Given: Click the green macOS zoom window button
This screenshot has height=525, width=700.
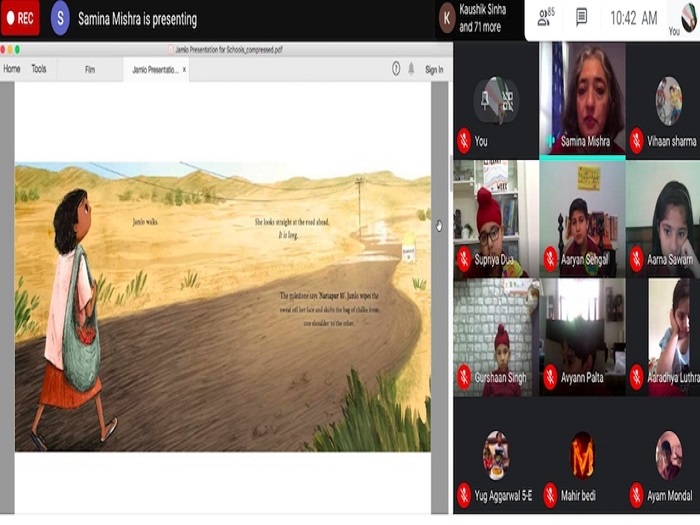Looking at the screenshot, I should pos(17,50).
